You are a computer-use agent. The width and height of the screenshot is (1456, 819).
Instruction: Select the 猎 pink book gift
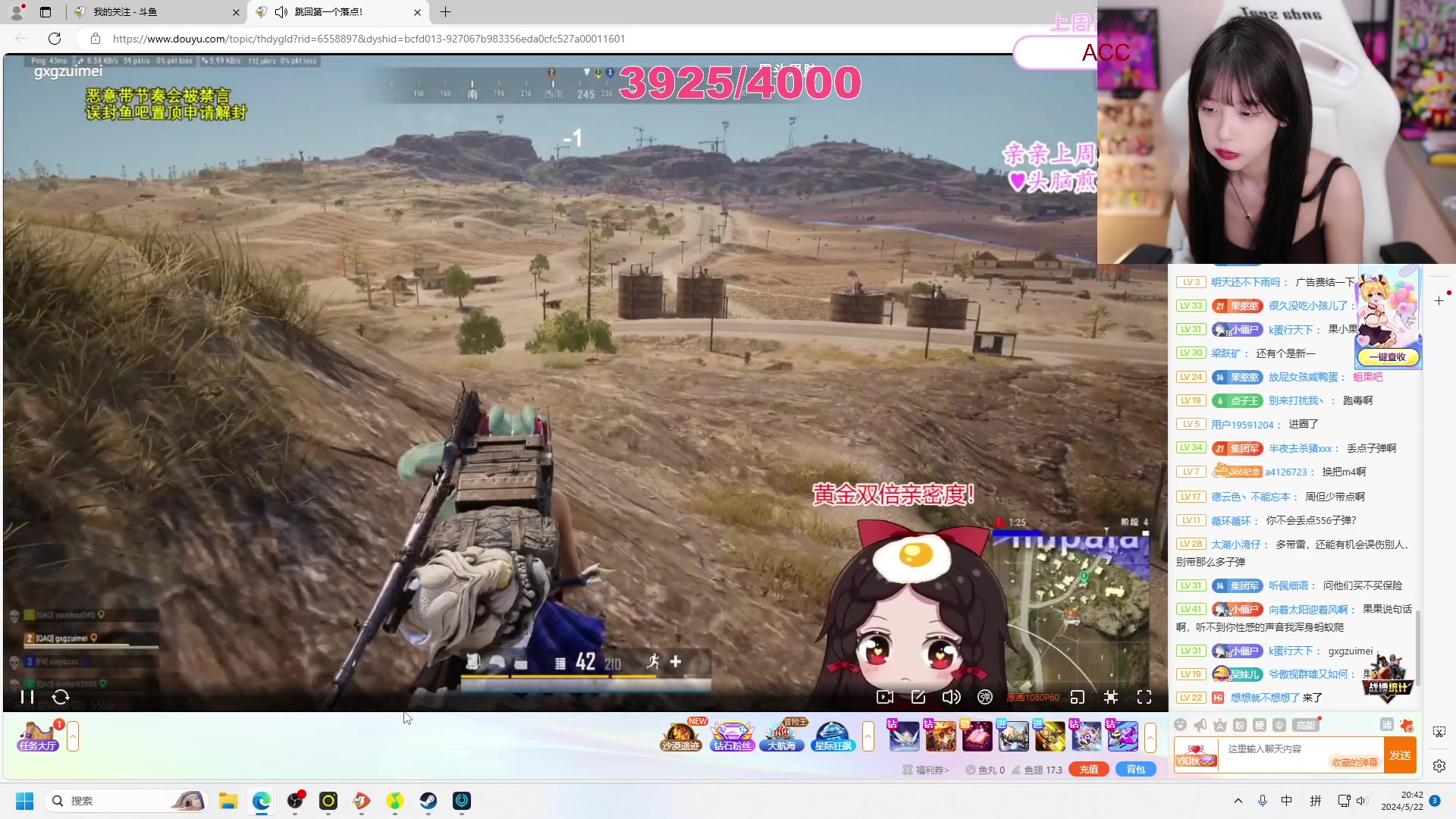(977, 736)
